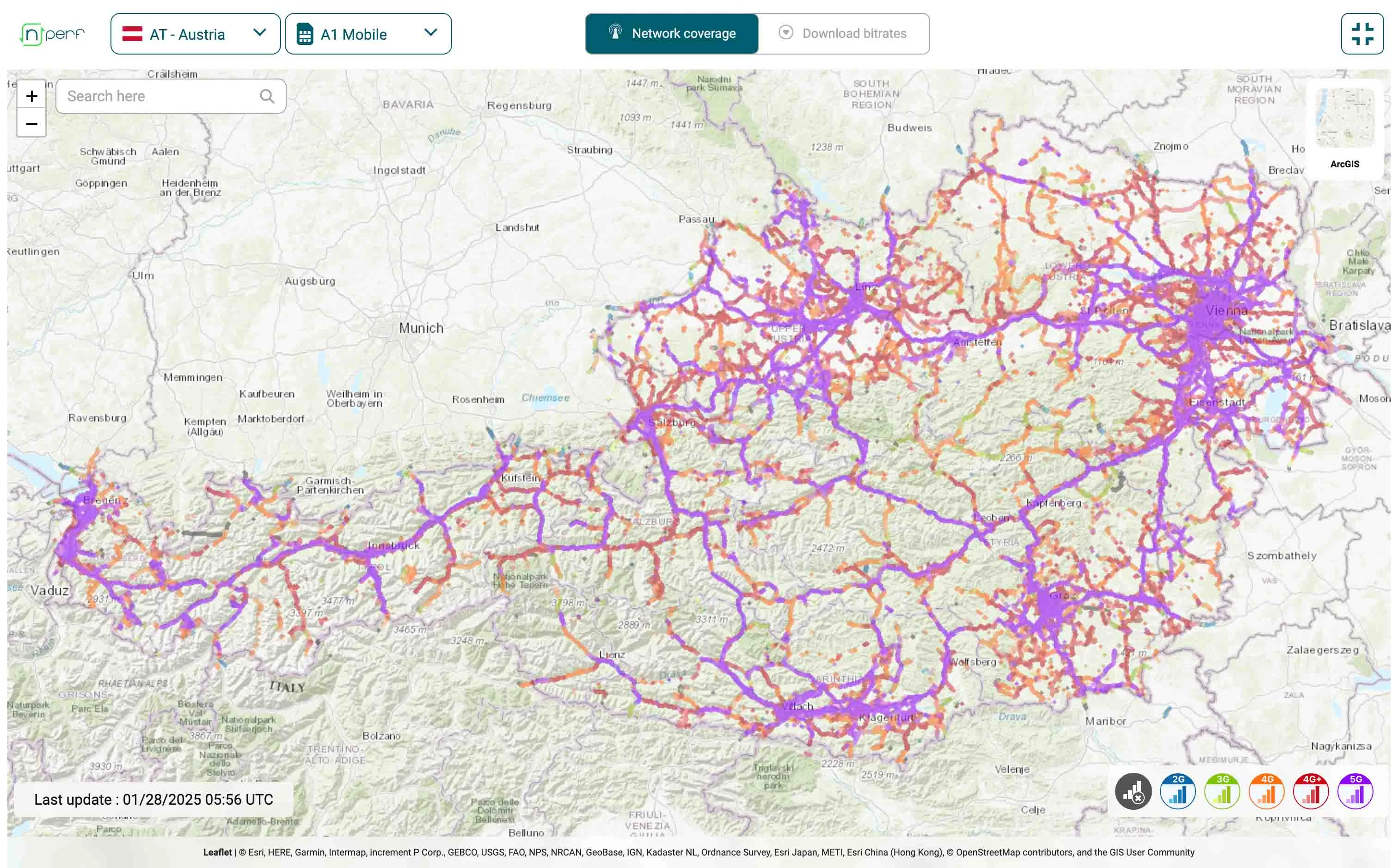
Task: Click the Szombathely label on the map
Action: (1281, 556)
